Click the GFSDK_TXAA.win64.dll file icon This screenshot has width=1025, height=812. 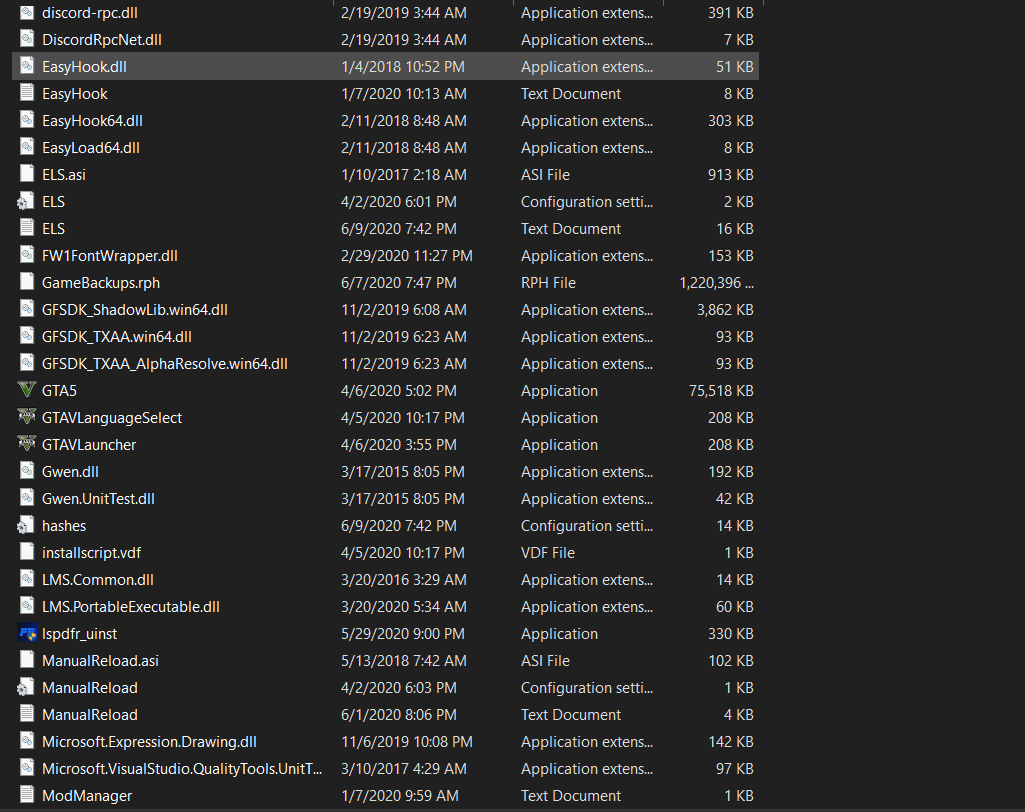[27, 336]
